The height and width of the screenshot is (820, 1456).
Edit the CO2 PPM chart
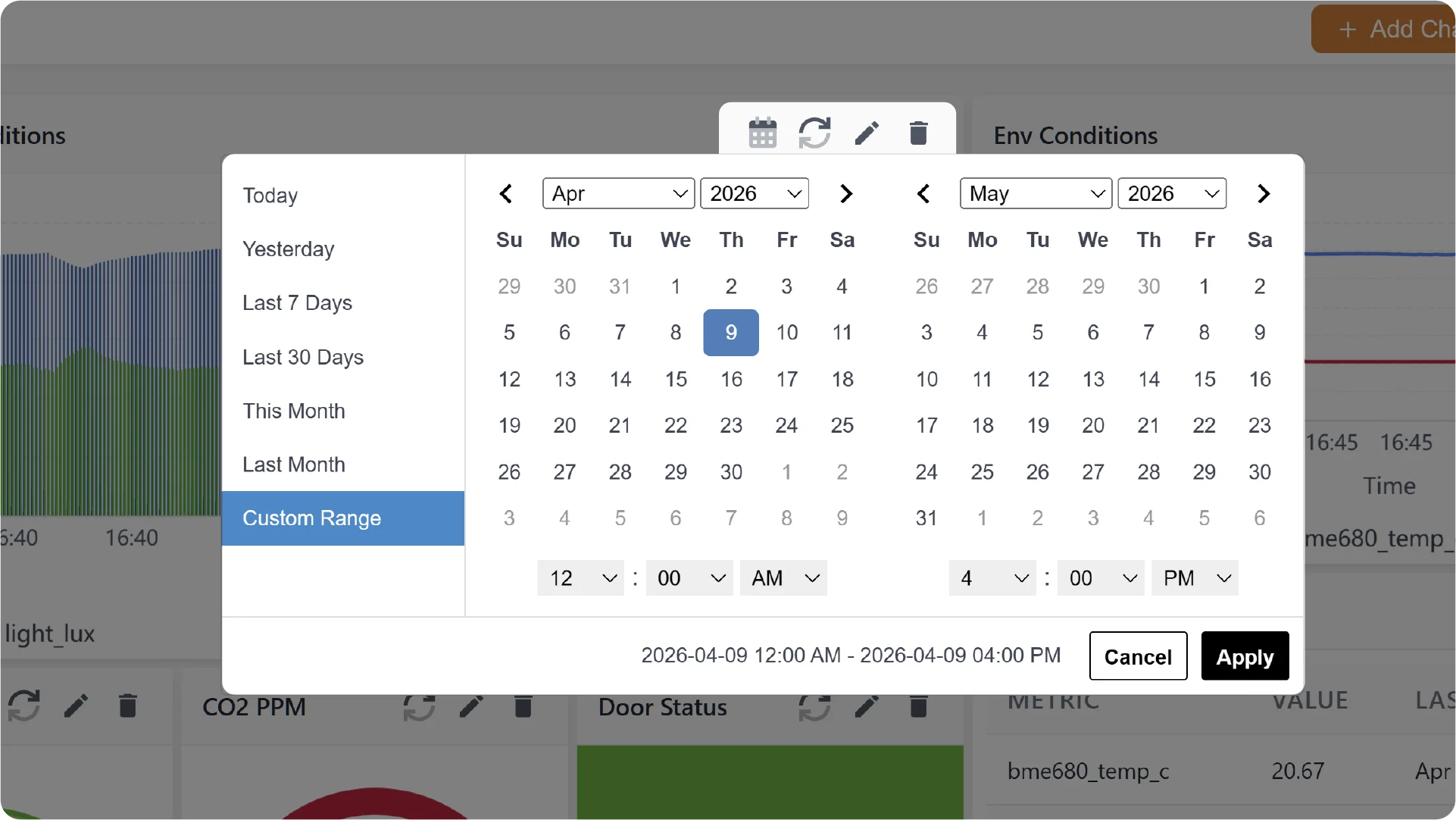(471, 707)
